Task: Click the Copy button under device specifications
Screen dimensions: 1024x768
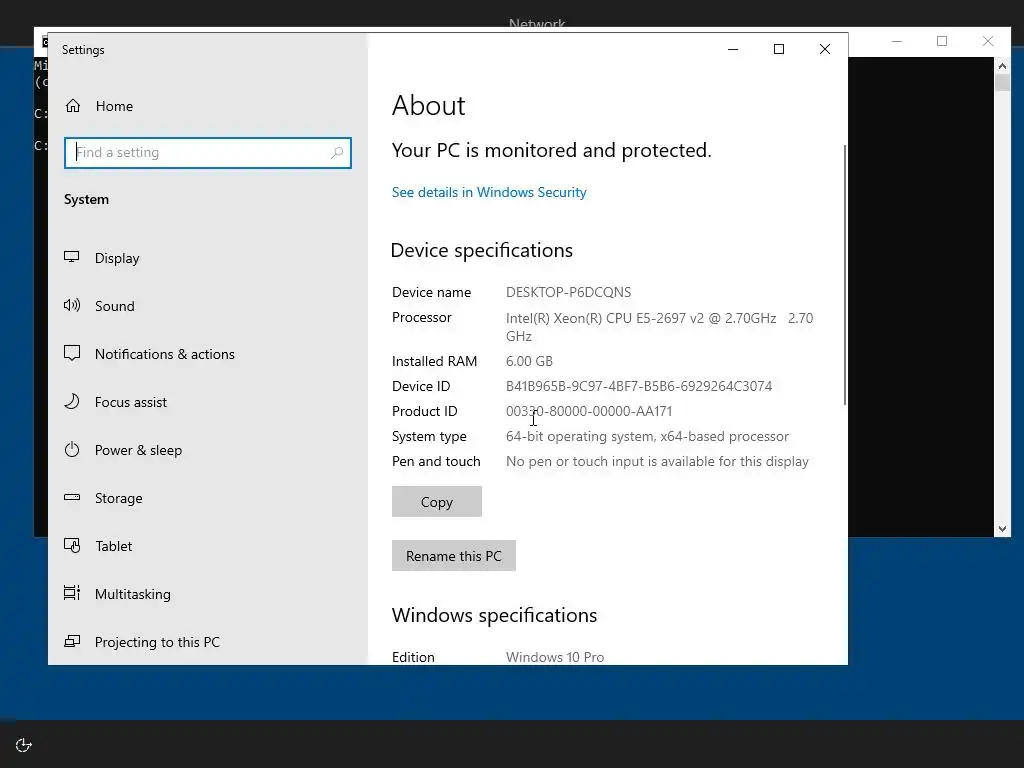Action: (x=437, y=502)
